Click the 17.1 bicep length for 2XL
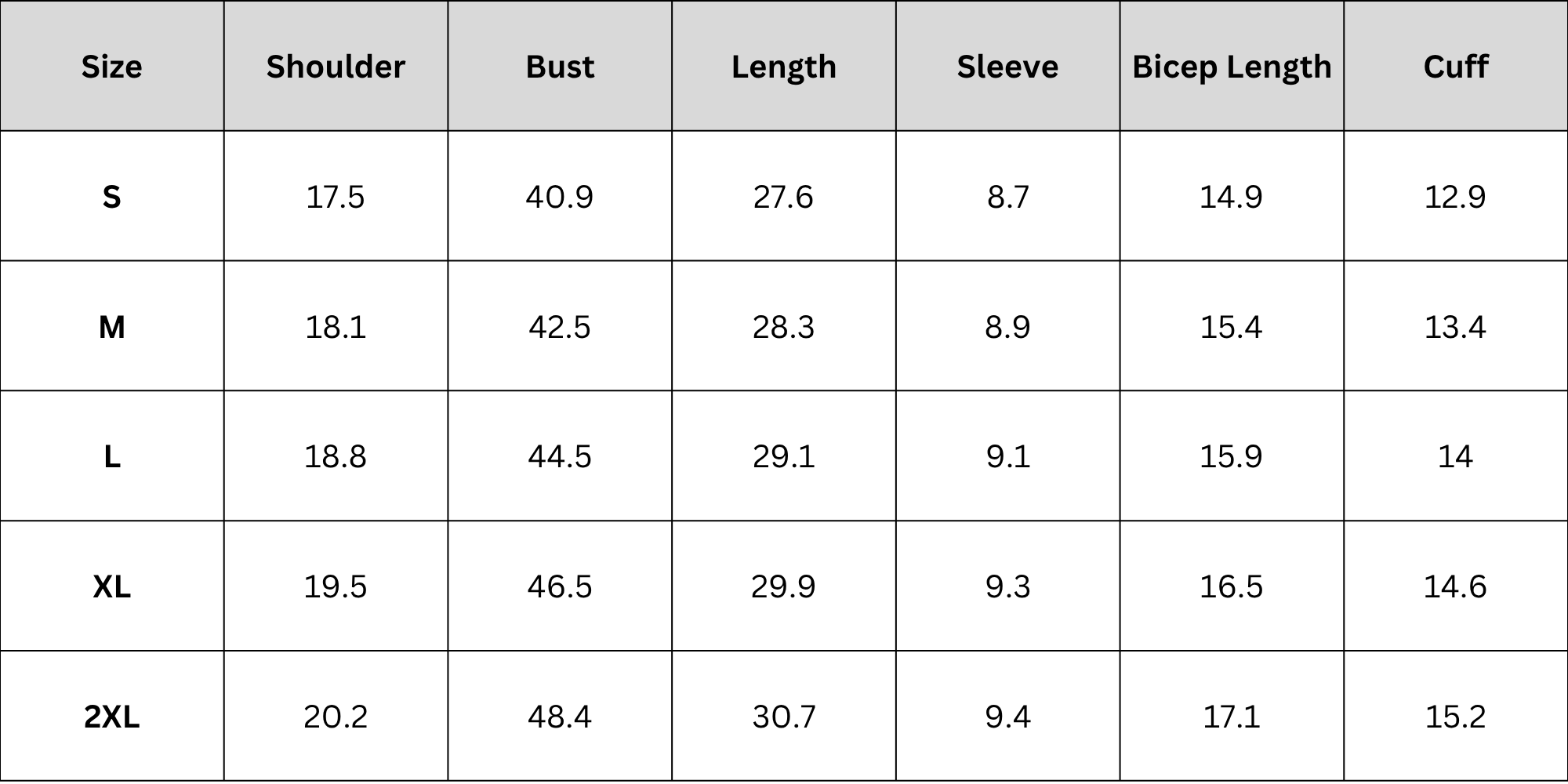 [1232, 717]
